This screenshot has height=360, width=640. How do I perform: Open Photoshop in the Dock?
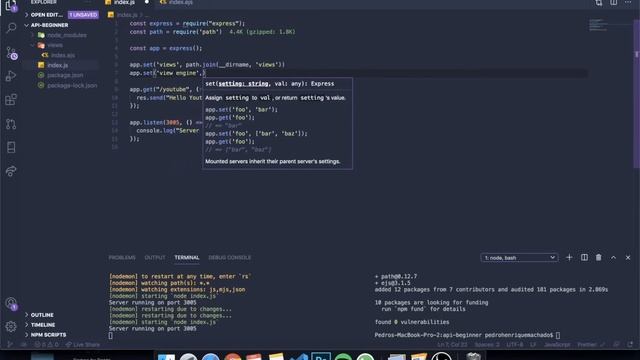[321, 356]
